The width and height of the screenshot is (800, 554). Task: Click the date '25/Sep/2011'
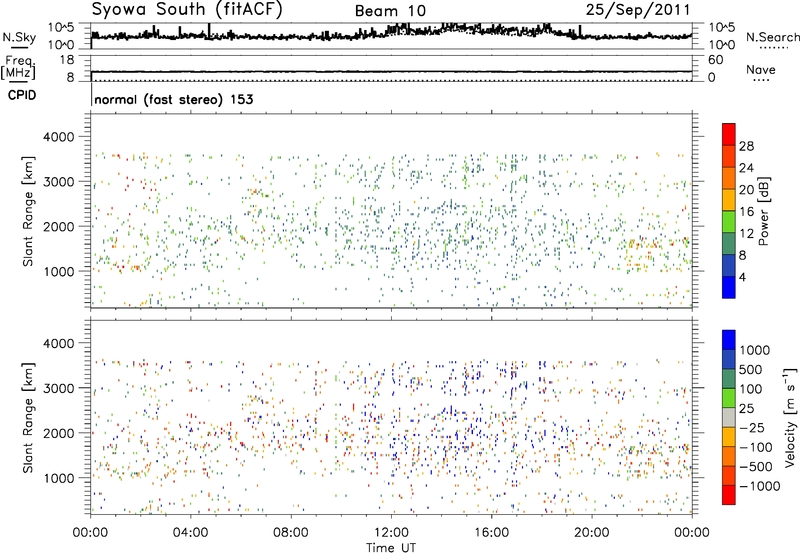(638, 10)
